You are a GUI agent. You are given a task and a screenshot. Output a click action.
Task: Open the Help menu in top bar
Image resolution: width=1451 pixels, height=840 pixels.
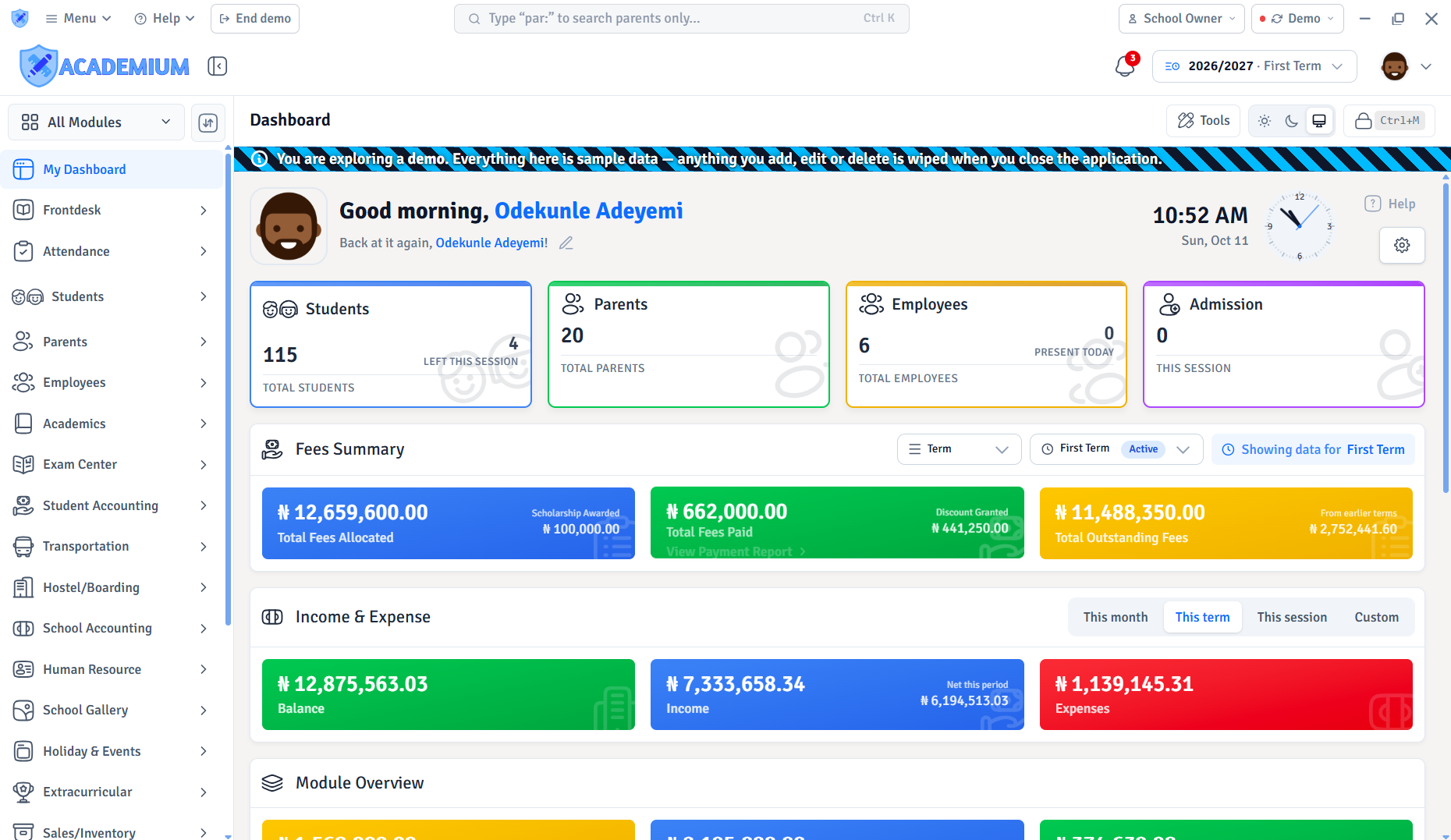164,19
